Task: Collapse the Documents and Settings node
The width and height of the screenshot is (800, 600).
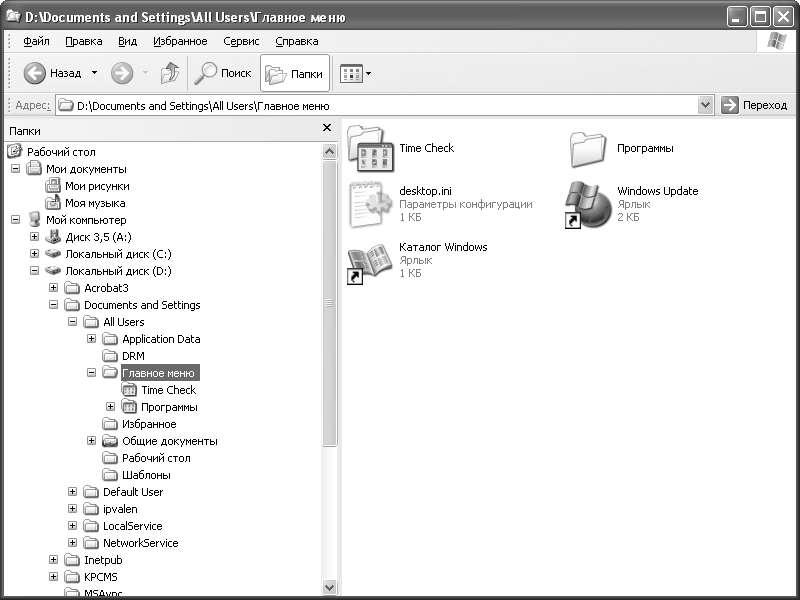Action: (x=53, y=305)
